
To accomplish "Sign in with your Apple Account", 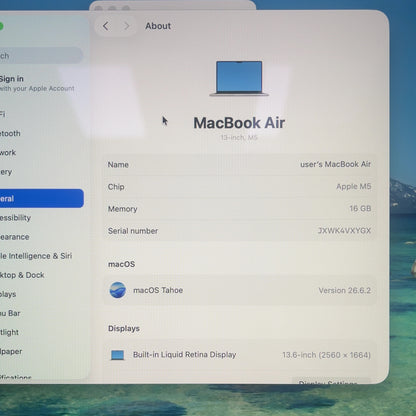I will click(x=37, y=83).
